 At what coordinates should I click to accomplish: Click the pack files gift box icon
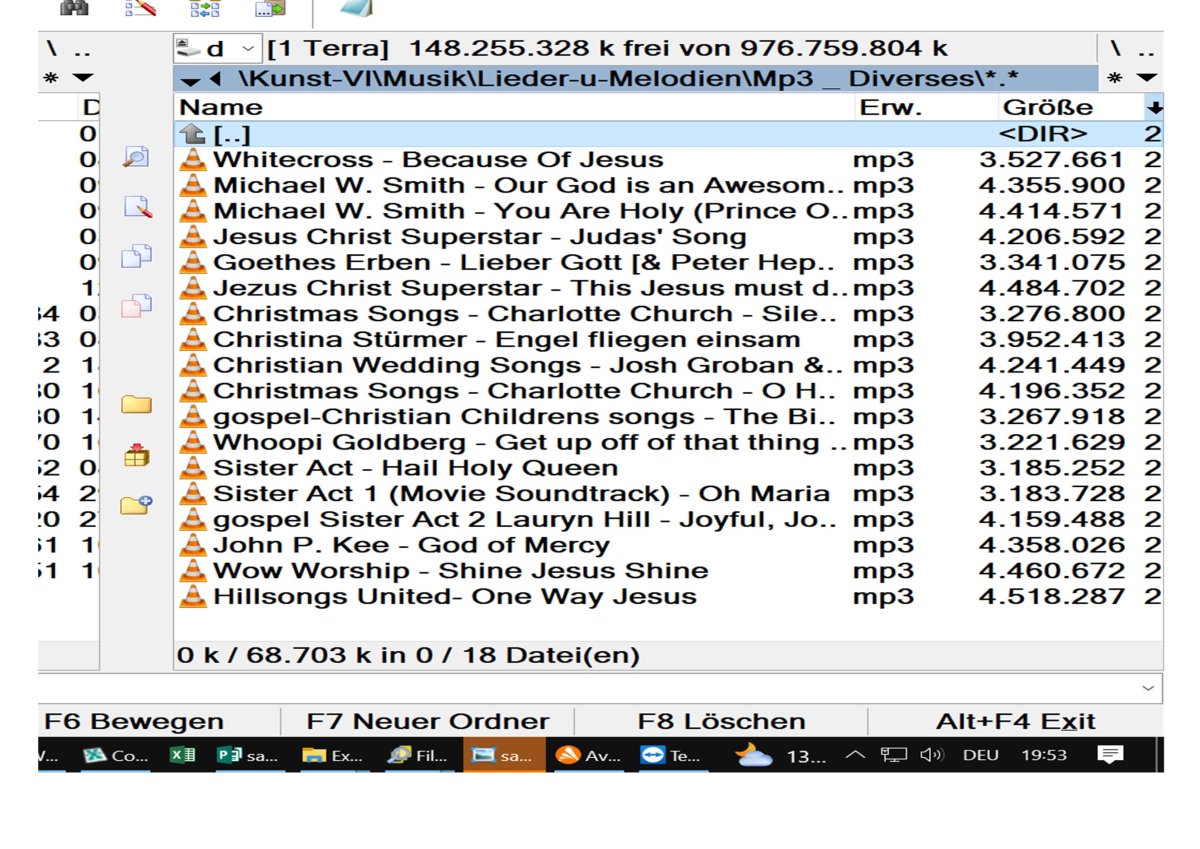[x=136, y=456]
